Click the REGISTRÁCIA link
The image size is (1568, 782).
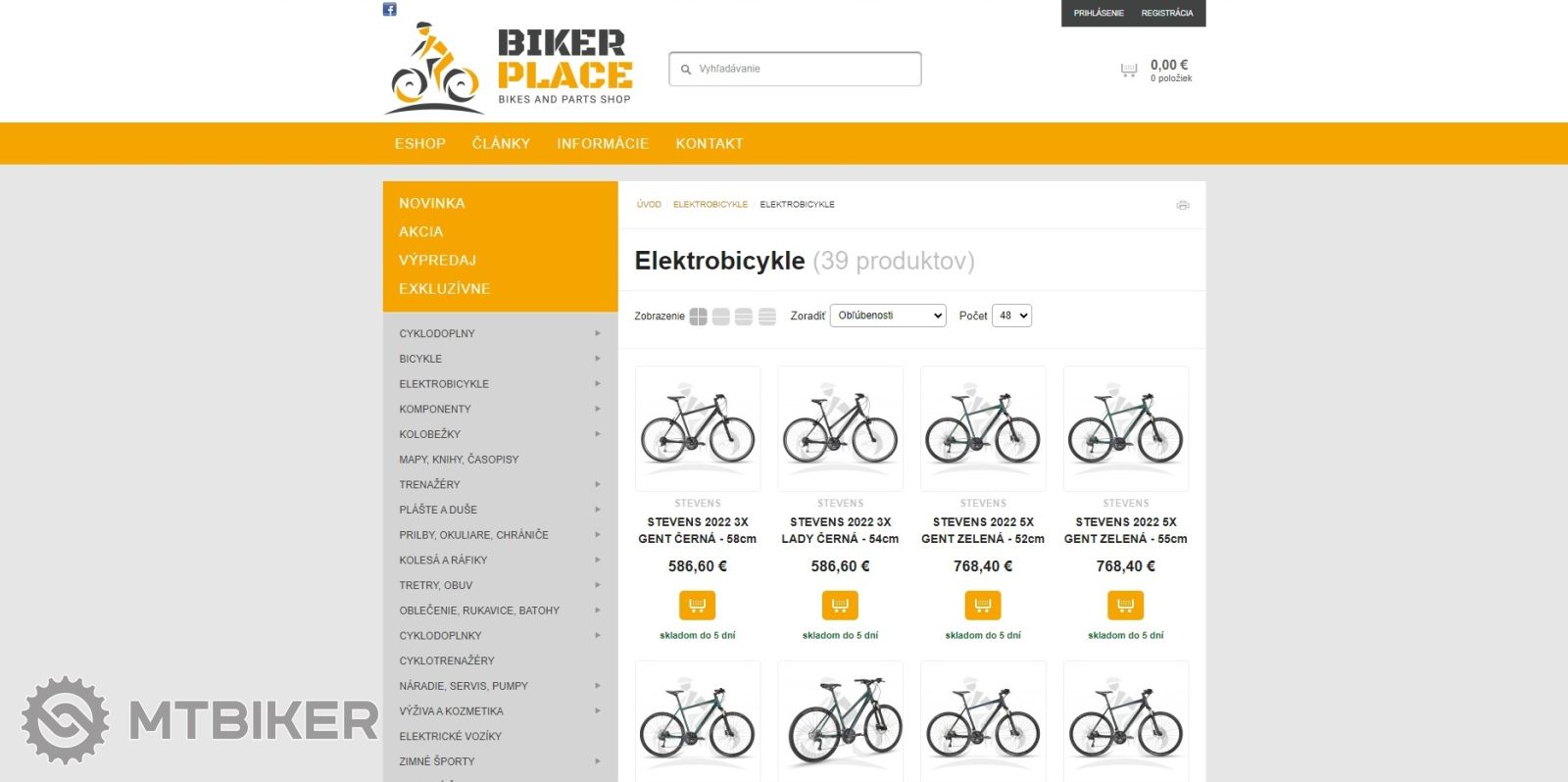1167,13
